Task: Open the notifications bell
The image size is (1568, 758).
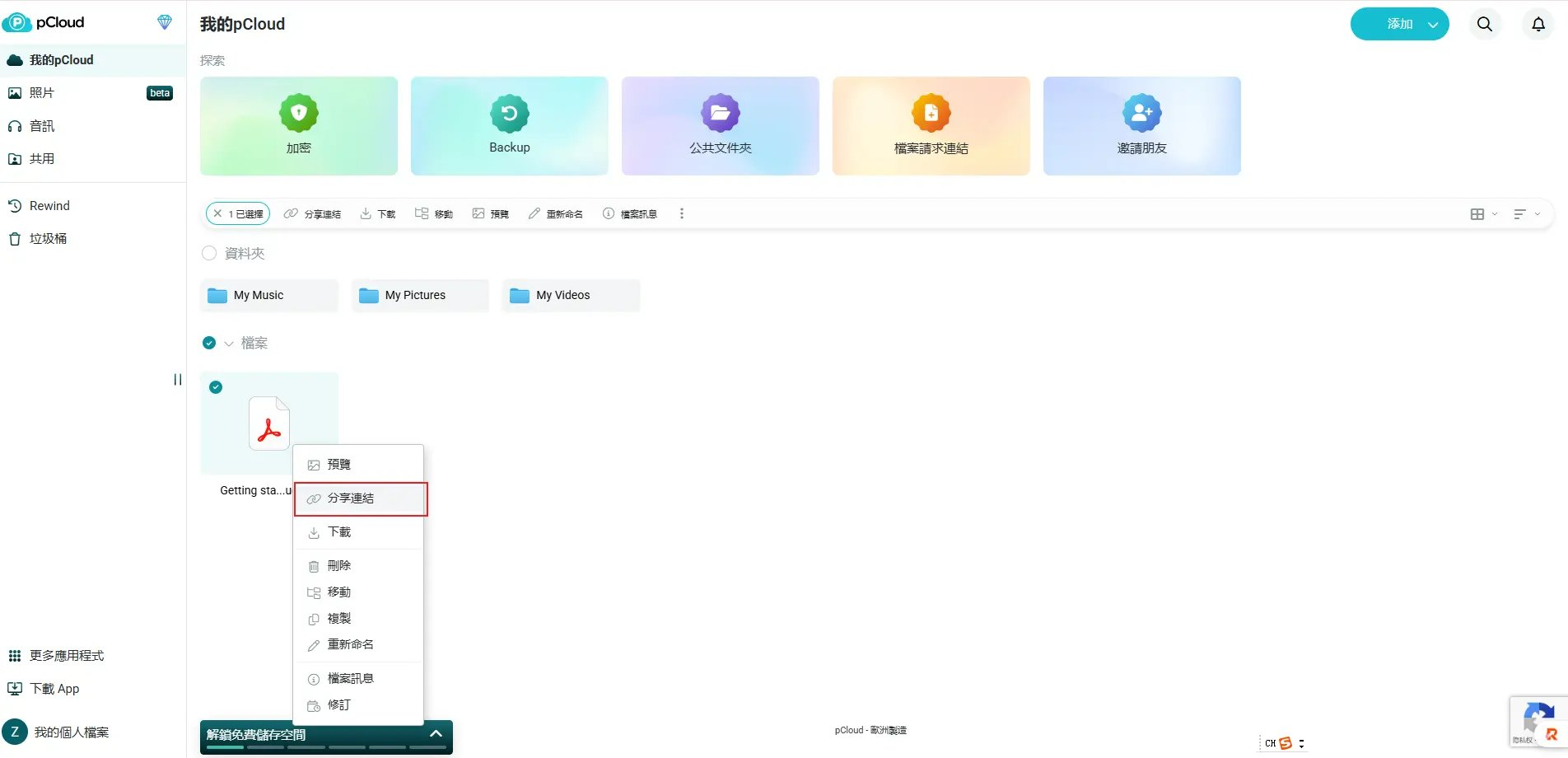Action: click(x=1538, y=24)
